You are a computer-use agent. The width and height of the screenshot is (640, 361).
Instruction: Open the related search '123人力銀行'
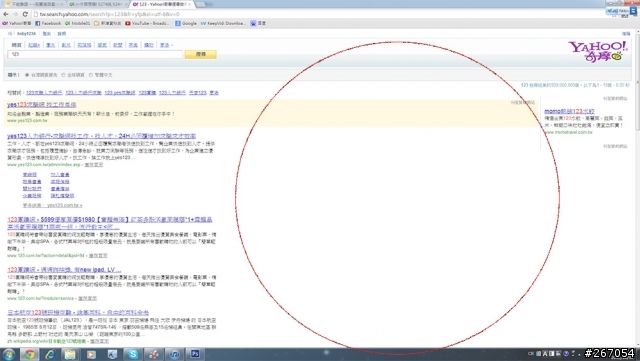point(172,93)
